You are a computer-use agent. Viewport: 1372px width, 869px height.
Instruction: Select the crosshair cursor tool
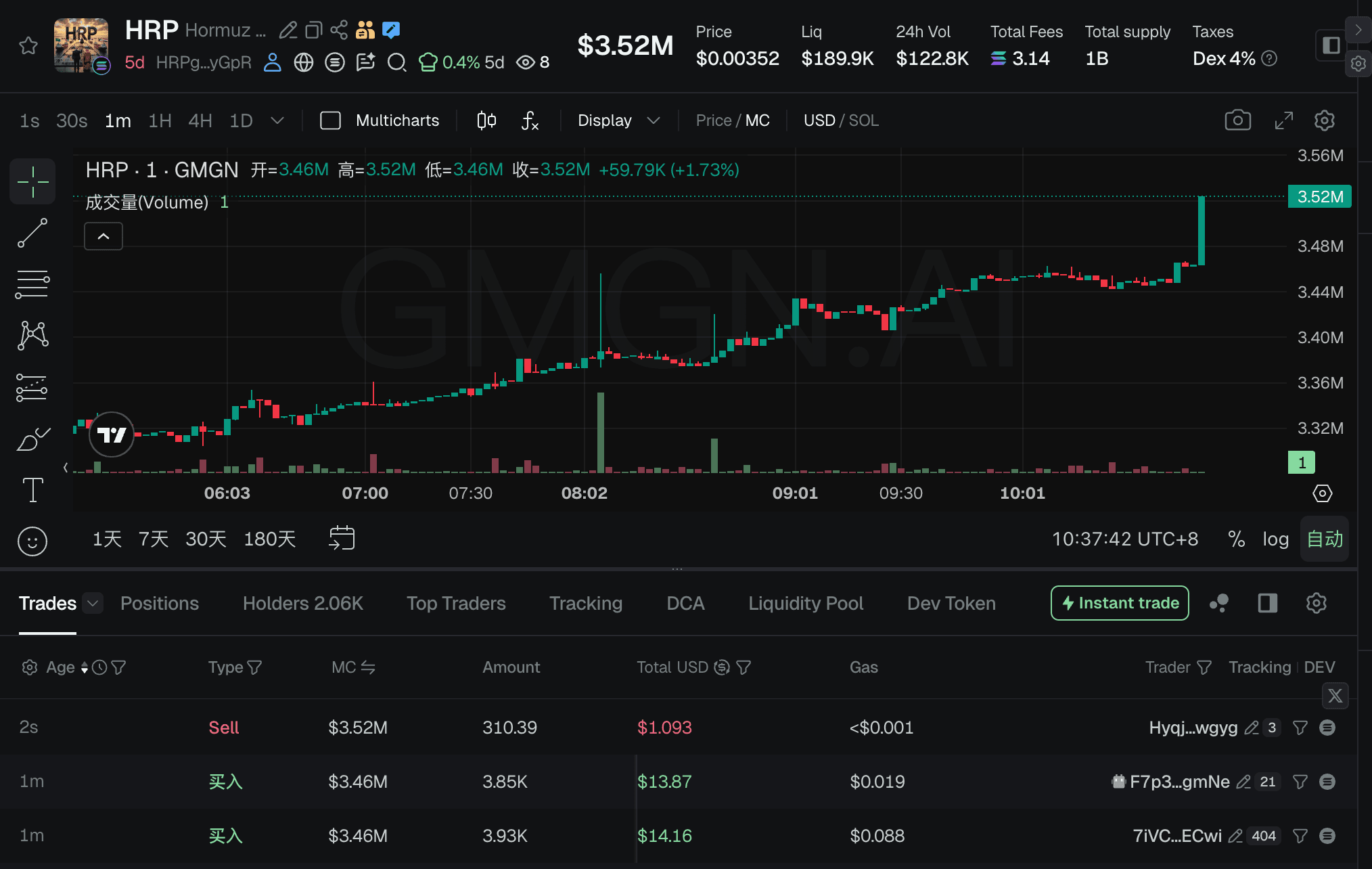click(32, 181)
